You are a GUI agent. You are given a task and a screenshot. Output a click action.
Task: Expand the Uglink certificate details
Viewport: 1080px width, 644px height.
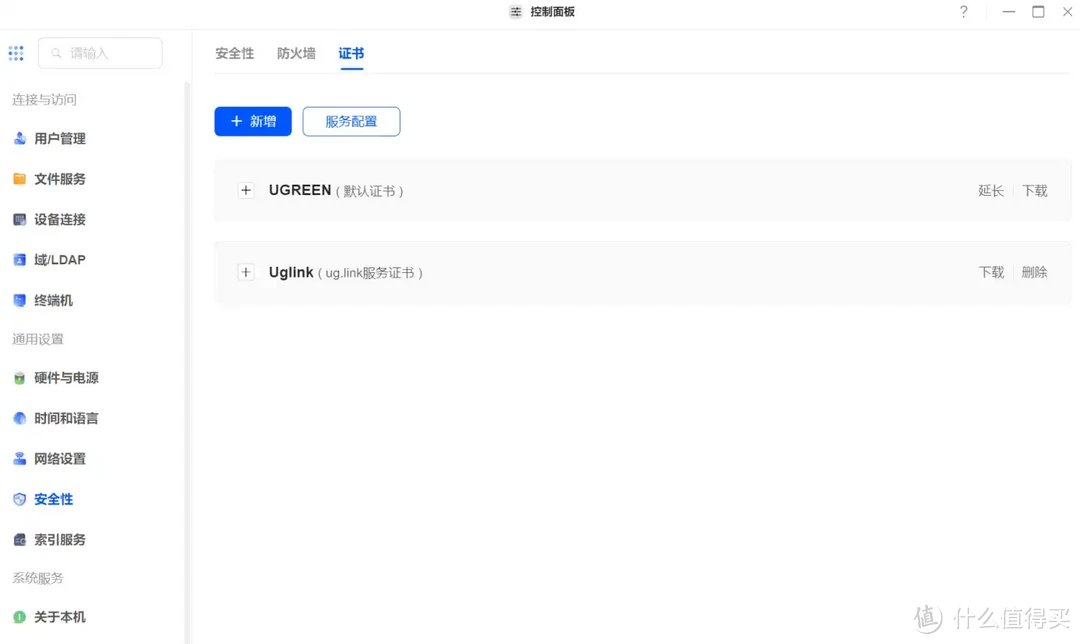pos(246,271)
